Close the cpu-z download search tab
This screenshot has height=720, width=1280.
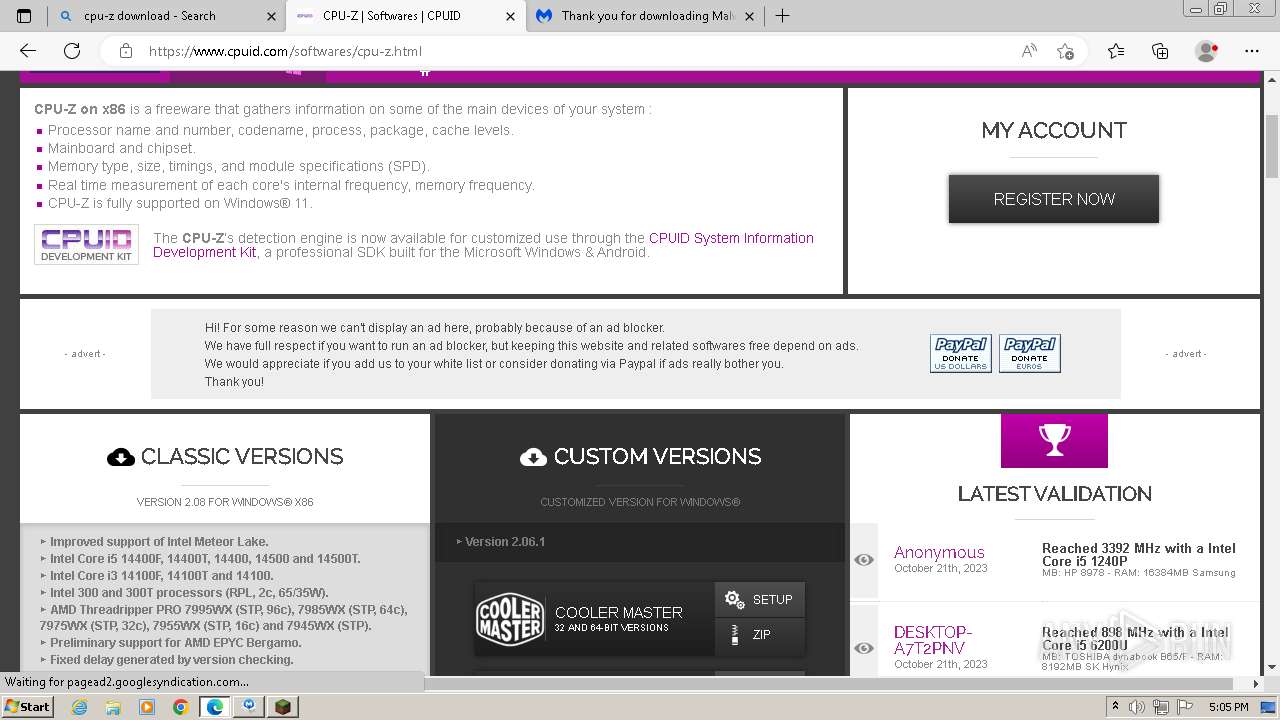click(272, 16)
